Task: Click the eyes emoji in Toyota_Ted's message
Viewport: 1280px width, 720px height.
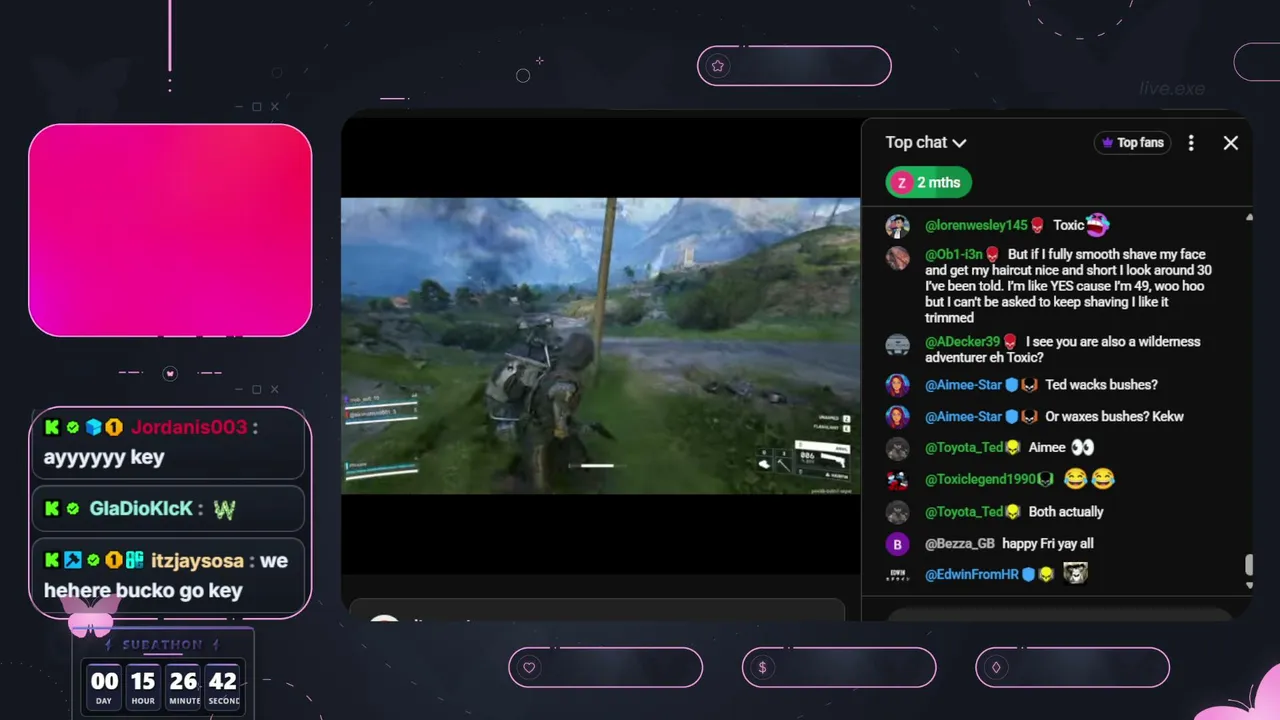Action: [x=1082, y=448]
